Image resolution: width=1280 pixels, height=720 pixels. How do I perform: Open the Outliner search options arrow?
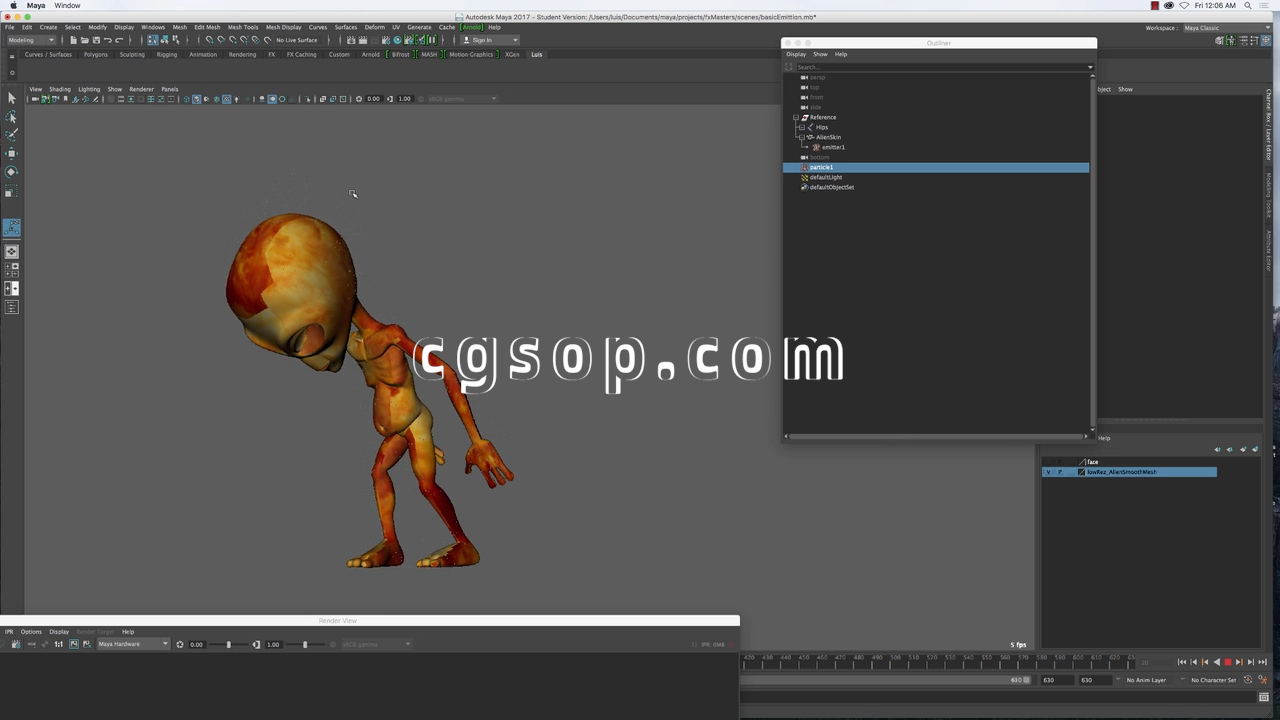[x=1090, y=67]
